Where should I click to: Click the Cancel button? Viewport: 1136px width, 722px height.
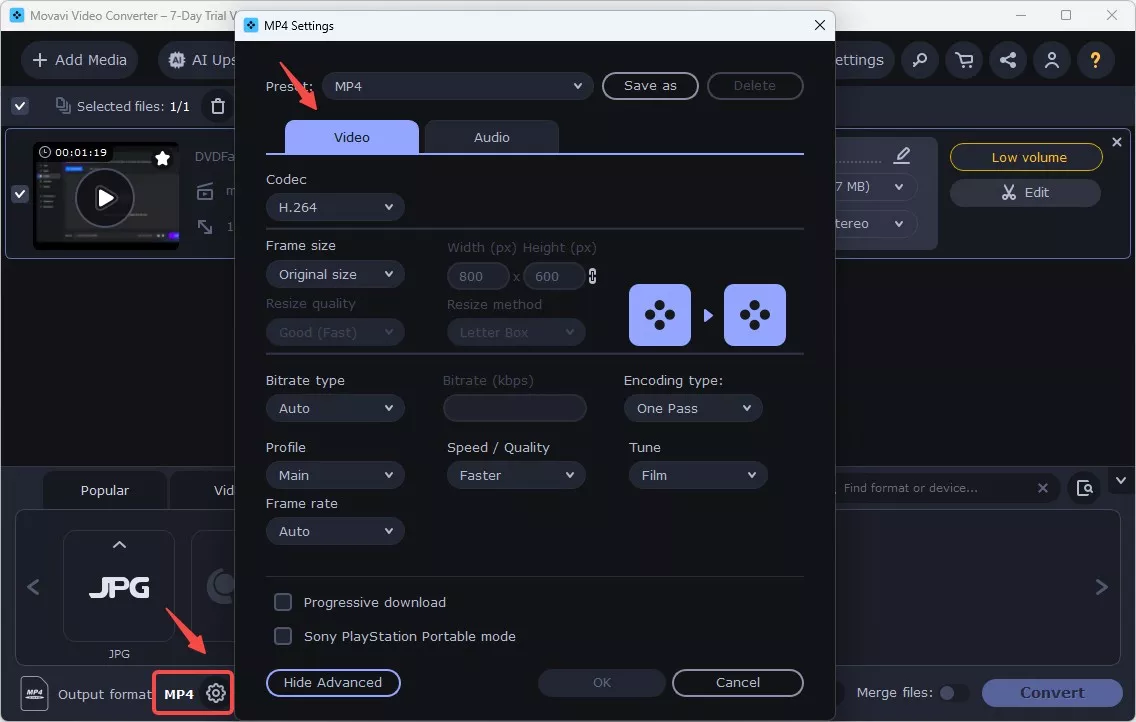click(x=738, y=682)
